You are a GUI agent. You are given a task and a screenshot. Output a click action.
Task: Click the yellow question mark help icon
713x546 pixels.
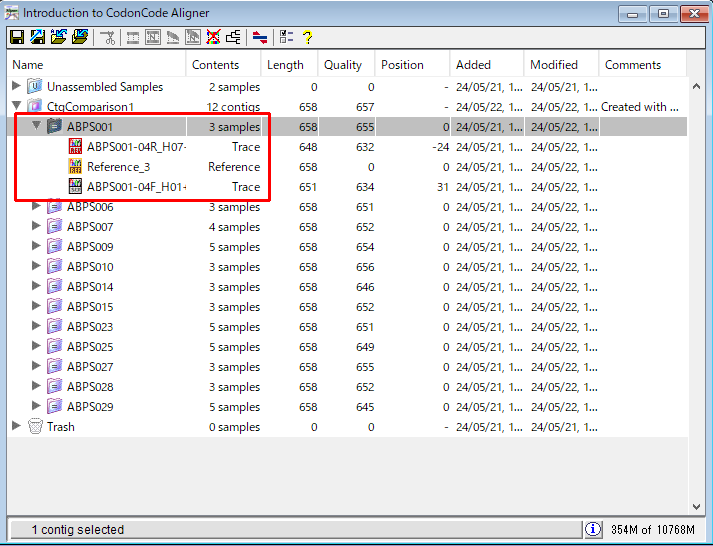(x=307, y=37)
